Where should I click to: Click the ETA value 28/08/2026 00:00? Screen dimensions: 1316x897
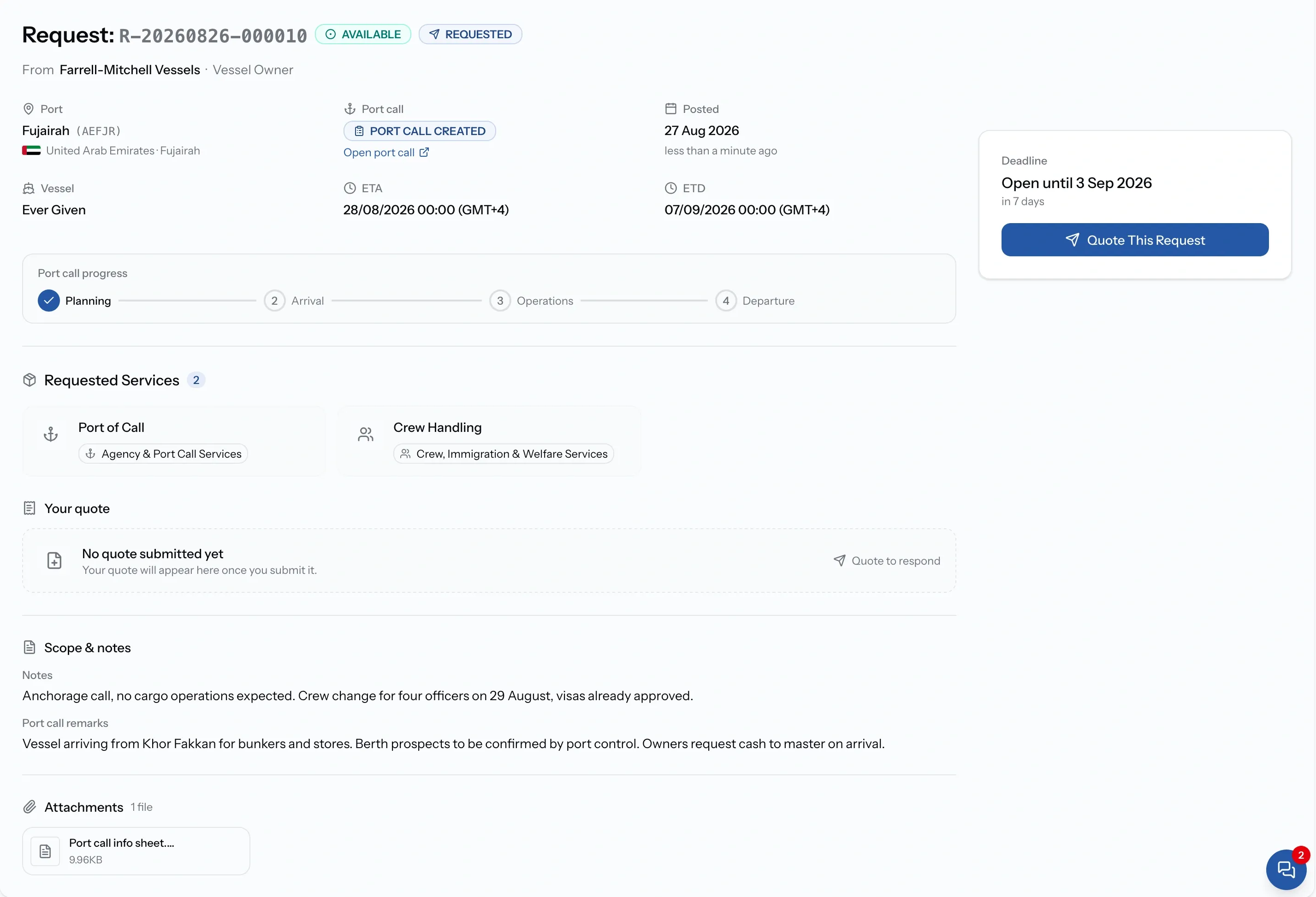[426, 210]
